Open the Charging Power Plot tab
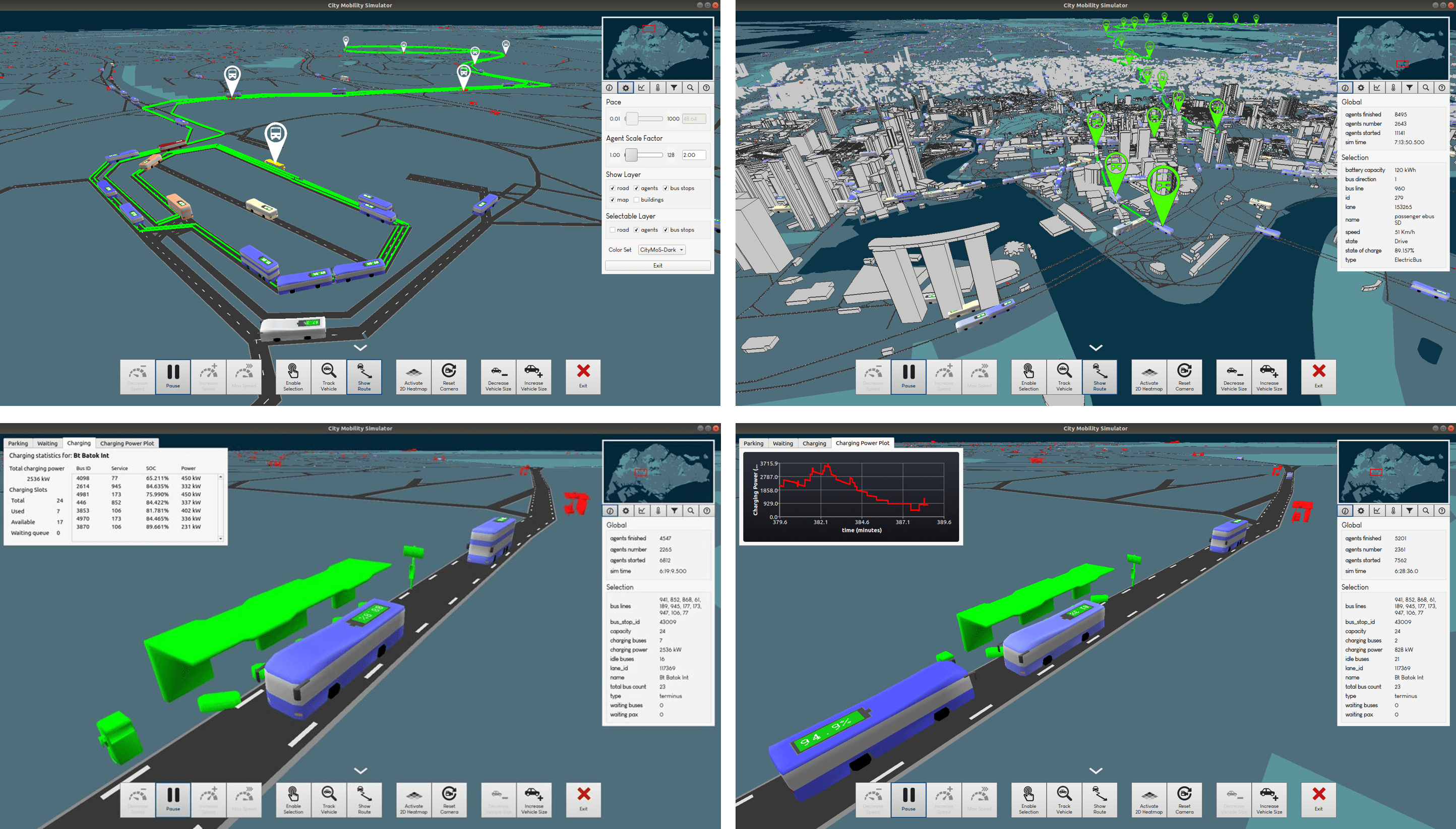Image resolution: width=1456 pixels, height=829 pixels. pyautogui.click(x=127, y=443)
